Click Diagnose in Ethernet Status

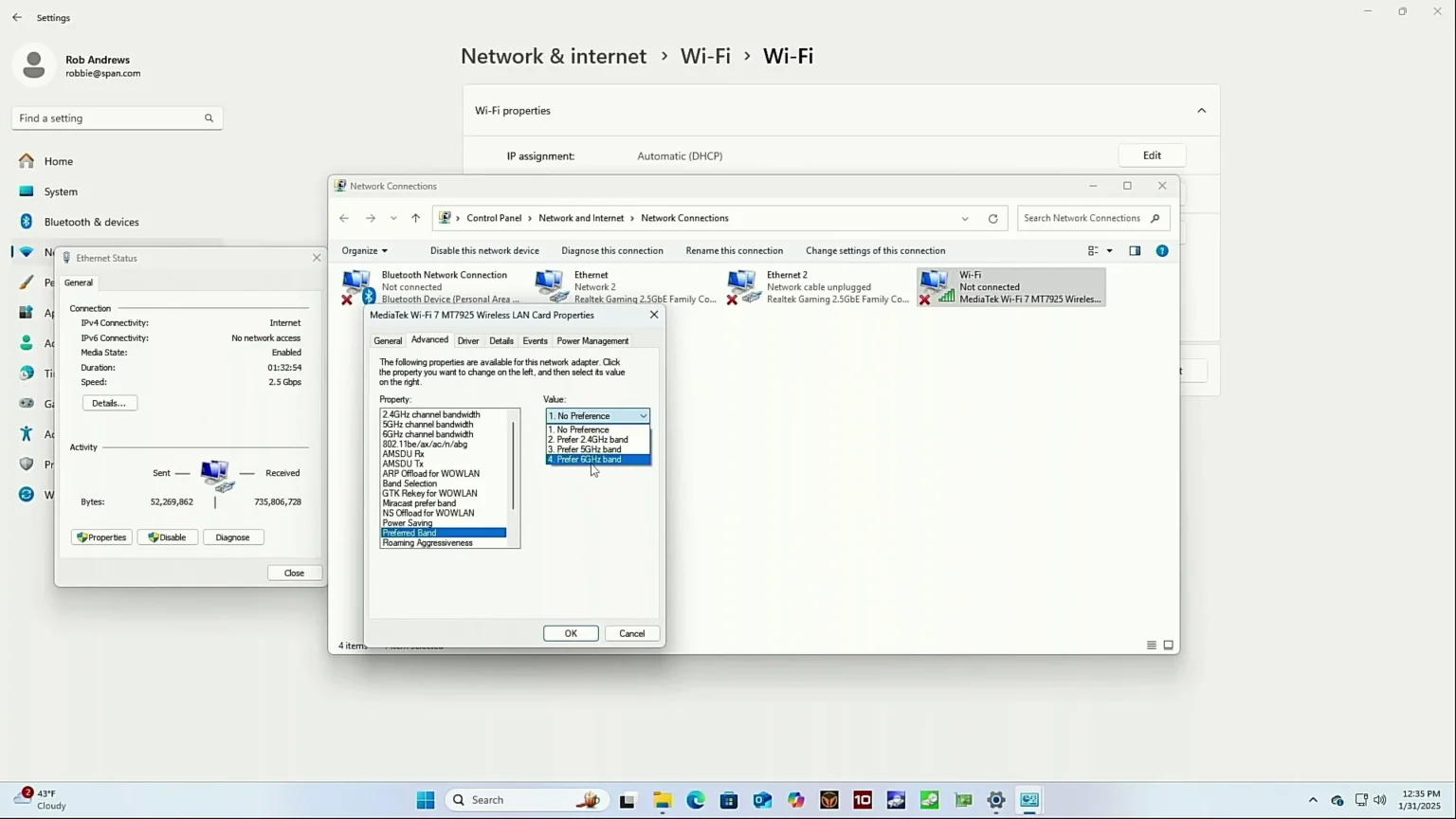[x=232, y=537]
